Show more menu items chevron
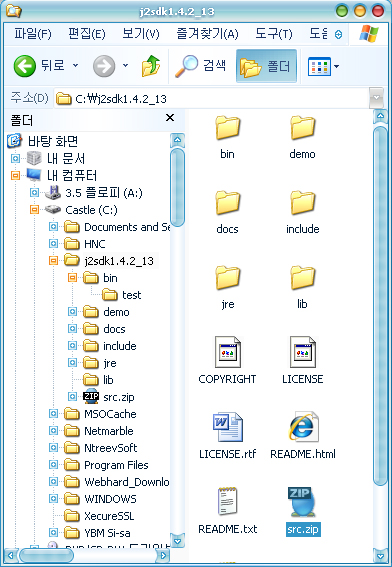The width and height of the screenshot is (392, 567). [x=338, y=35]
